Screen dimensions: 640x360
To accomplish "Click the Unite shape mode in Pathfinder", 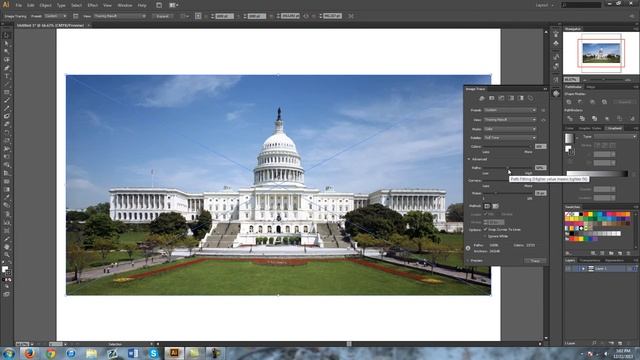I will point(569,102).
